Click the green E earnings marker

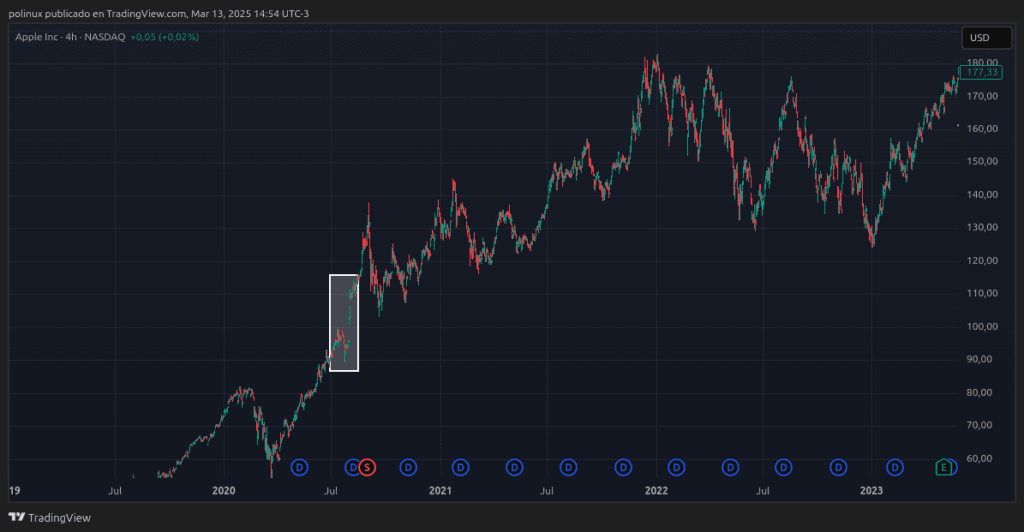tap(944, 467)
